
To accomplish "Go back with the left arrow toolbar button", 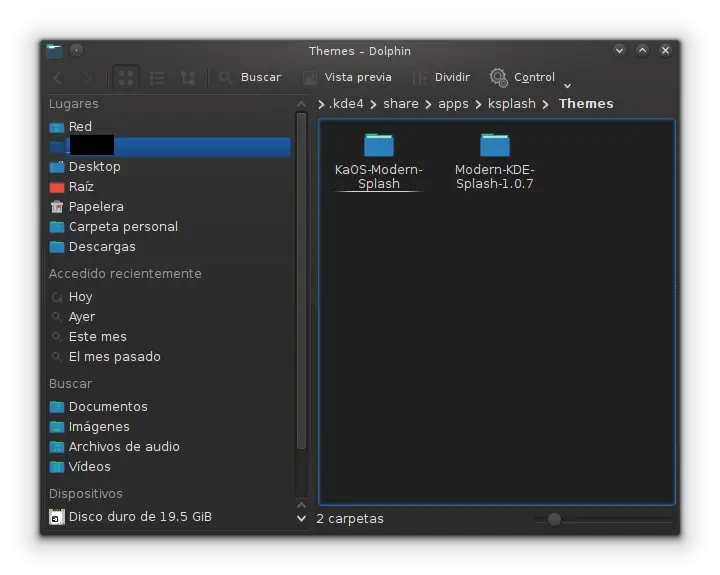I will [58, 78].
